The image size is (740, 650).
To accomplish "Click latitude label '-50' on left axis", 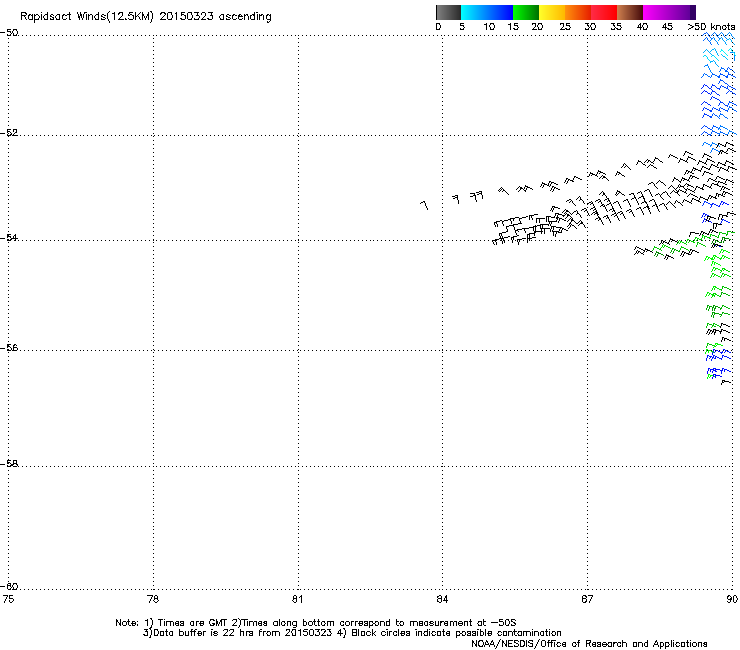I will tap(9, 33).
